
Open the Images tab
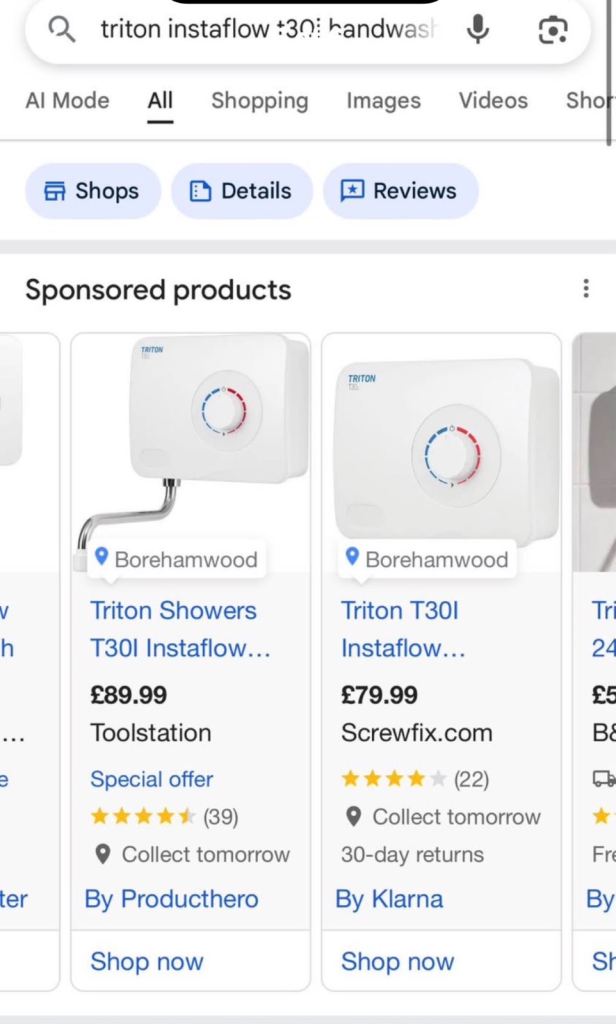pyautogui.click(x=383, y=101)
